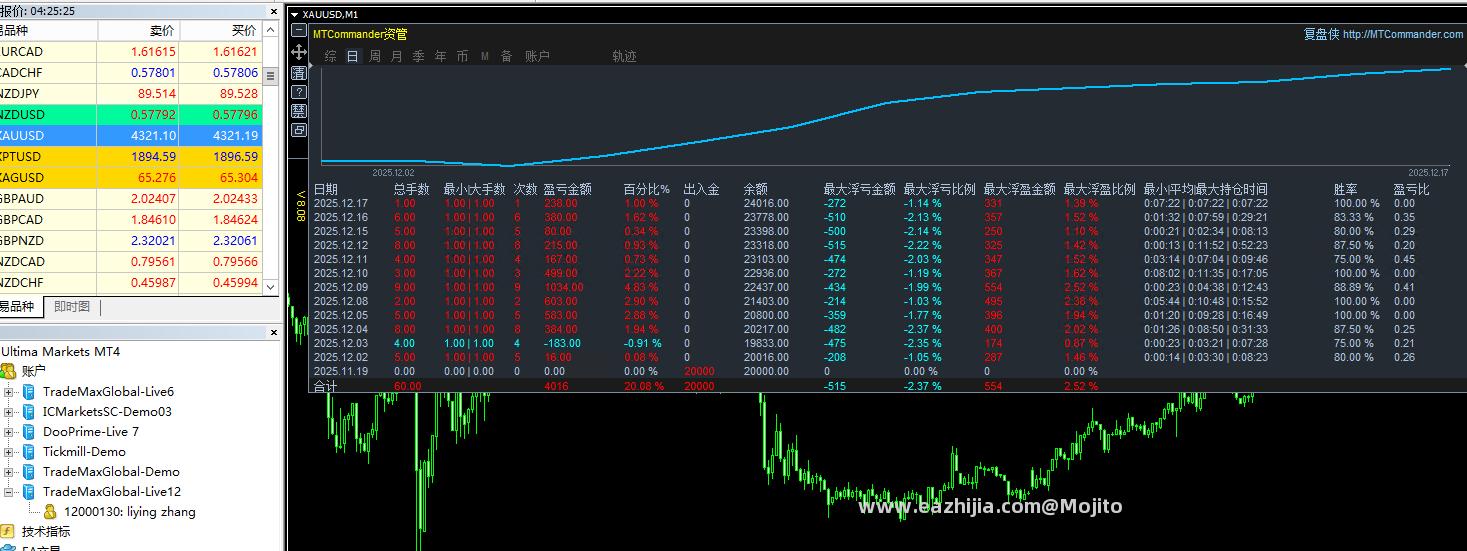Screen dimensions: 1467x551
Task: Open the 轨迹 track tab
Action: pyautogui.click(x=624, y=57)
